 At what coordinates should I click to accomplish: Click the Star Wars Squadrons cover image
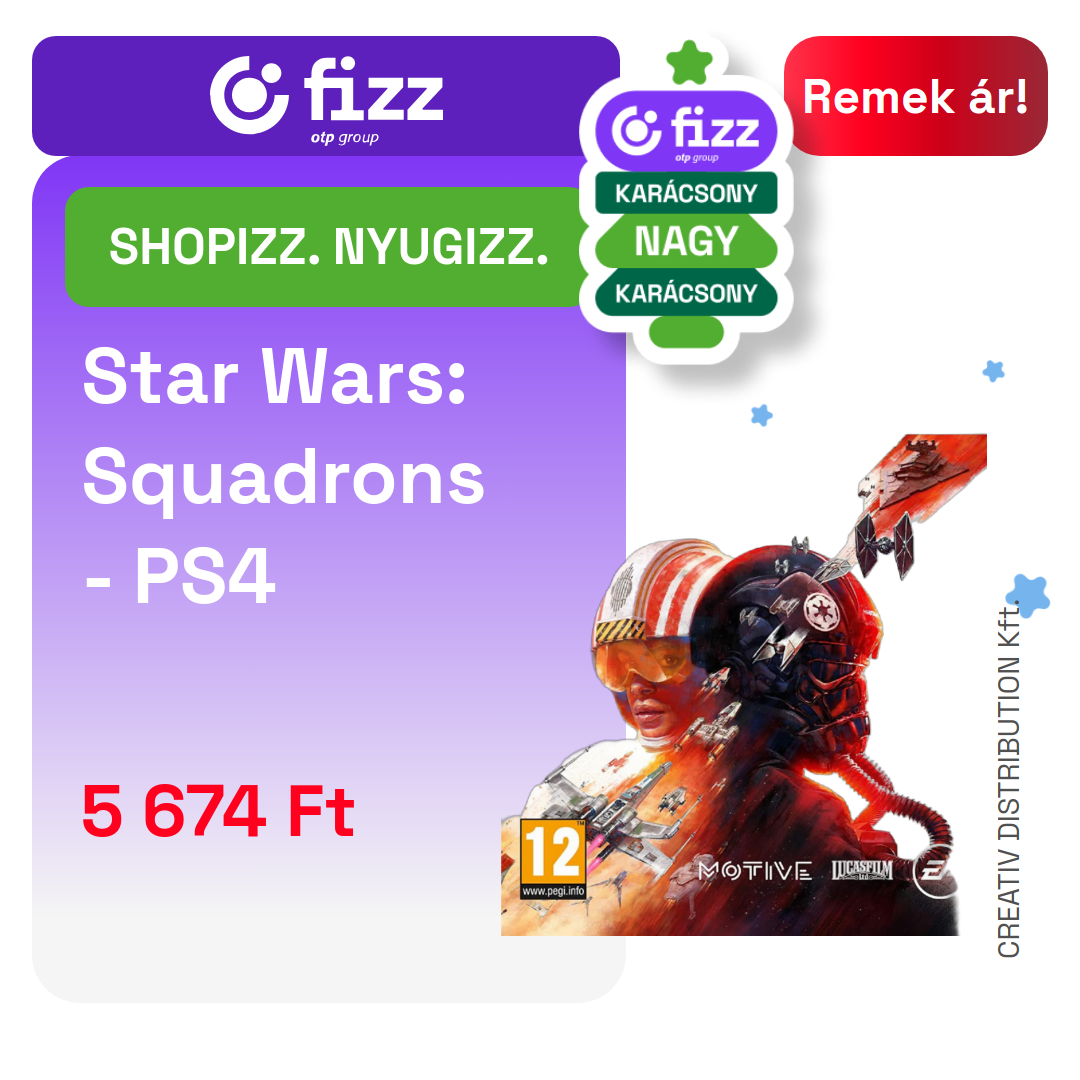(744, 685)
